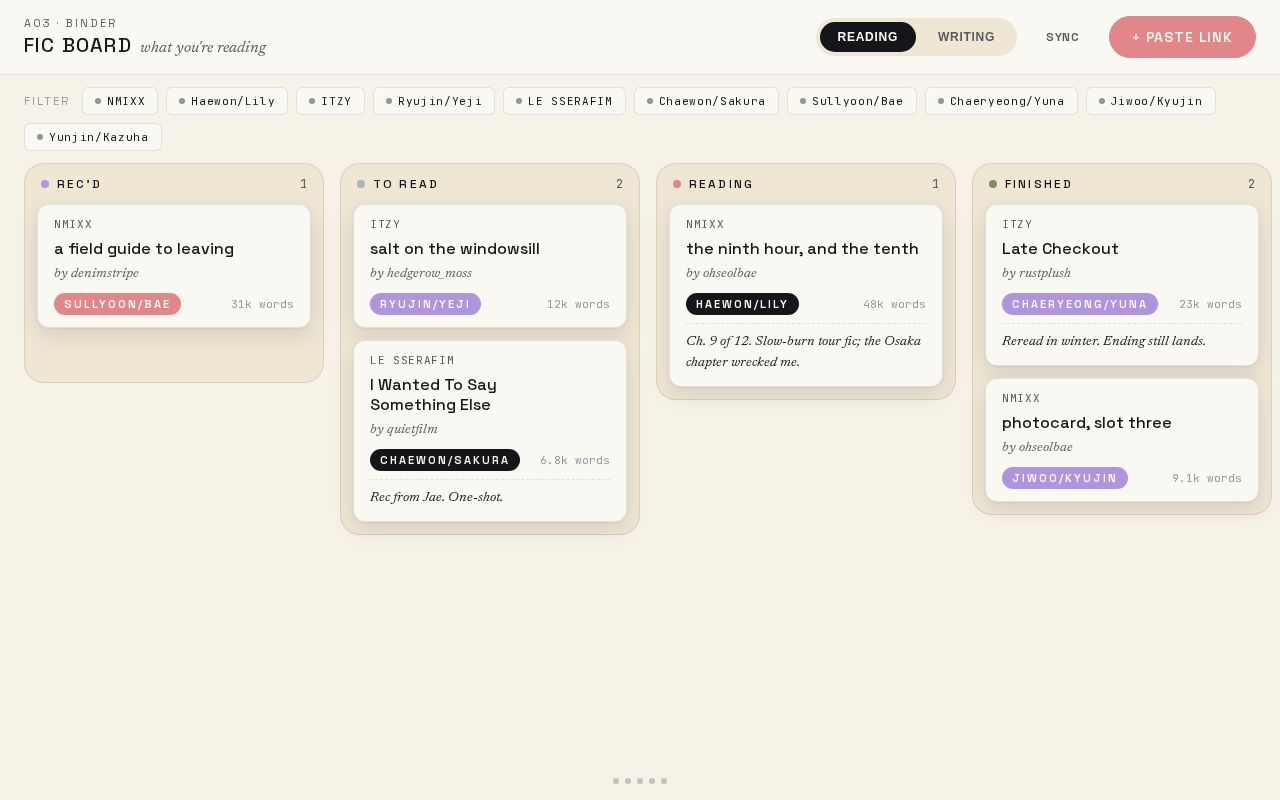Toggle the LE SSERAFIM filter chip
Screen dimensions: 1280x800
564,101
